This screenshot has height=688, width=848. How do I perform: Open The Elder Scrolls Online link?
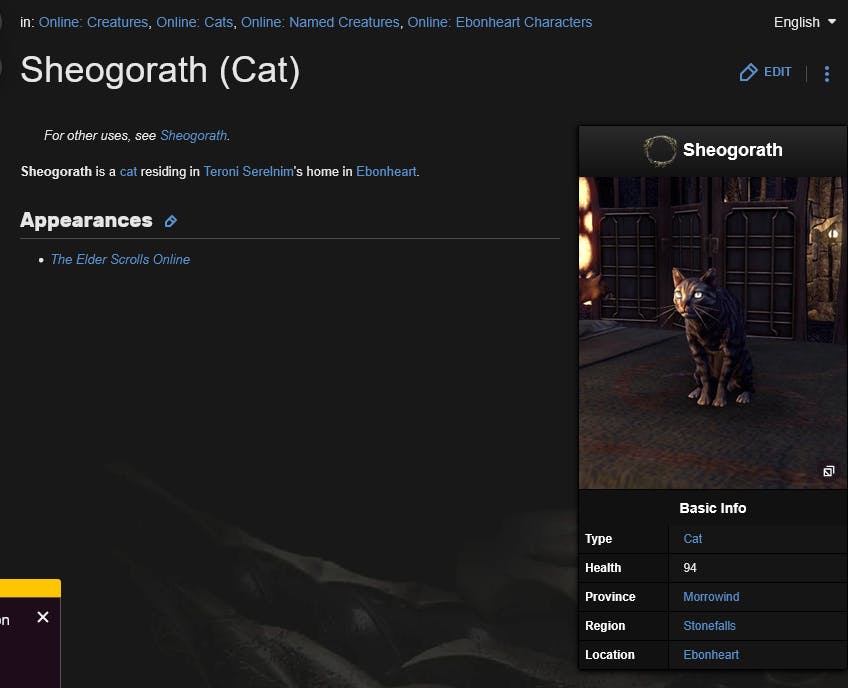tap(120, 259)
